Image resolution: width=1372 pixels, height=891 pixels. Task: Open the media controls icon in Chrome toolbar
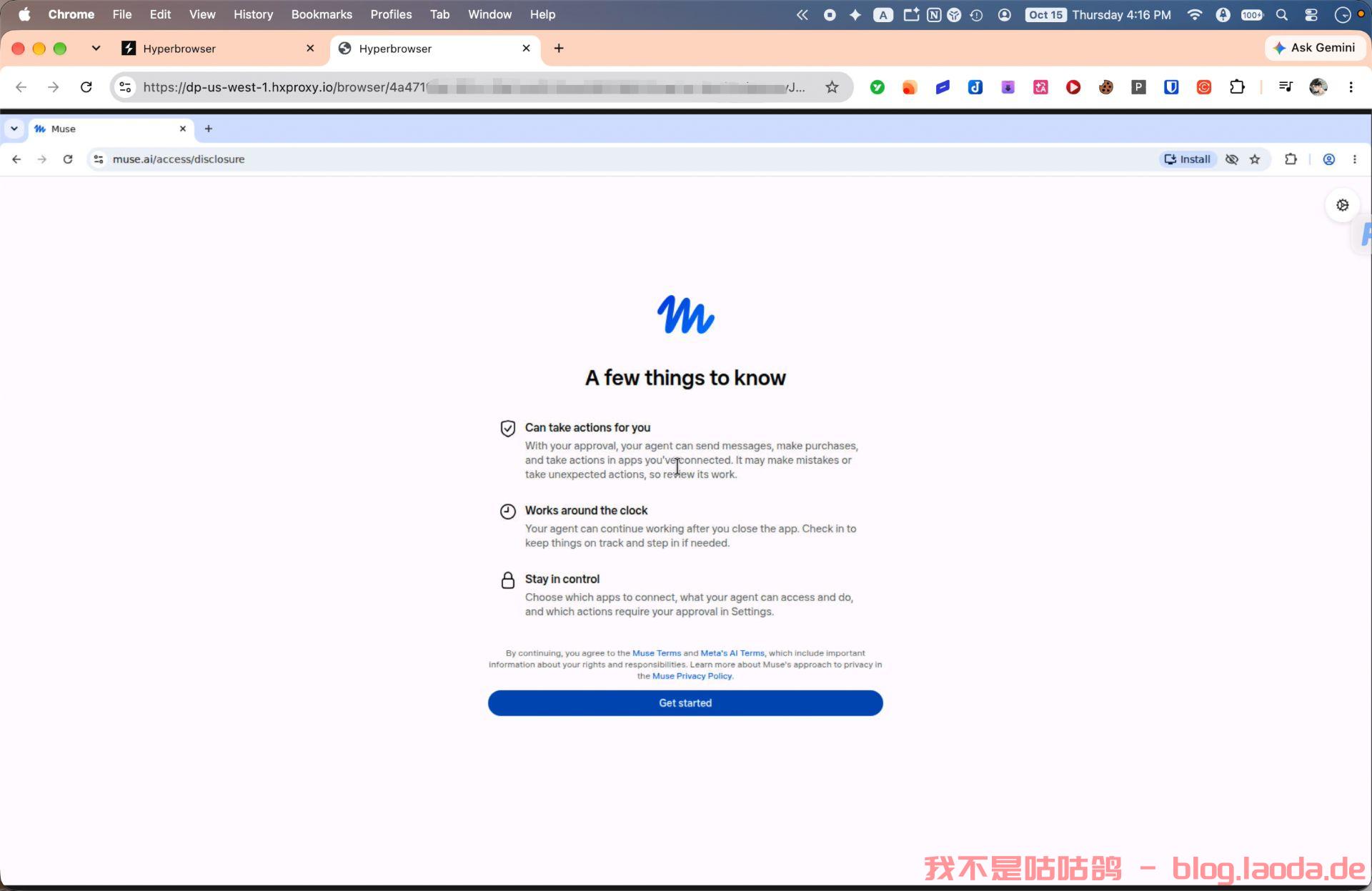coord(1286,87)
